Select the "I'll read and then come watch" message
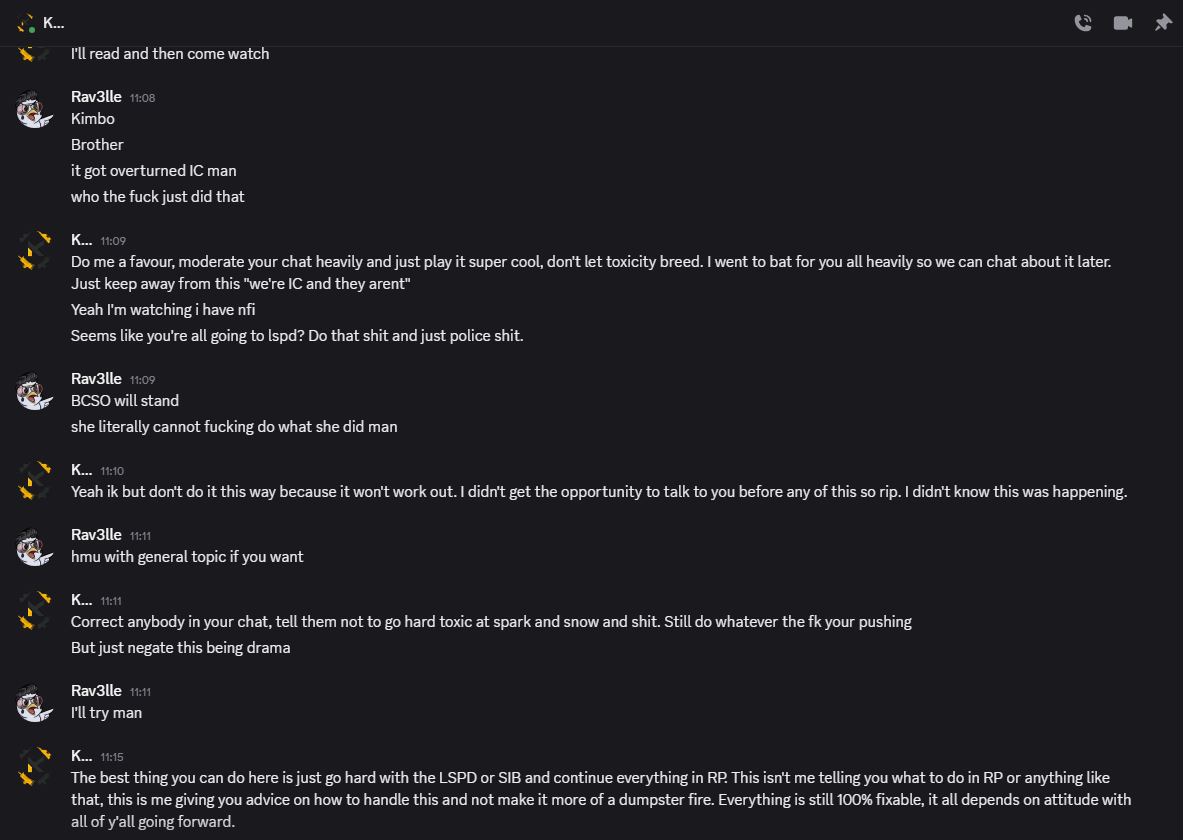This screenshot has width=1183, height=840. (x=170, y=54)
